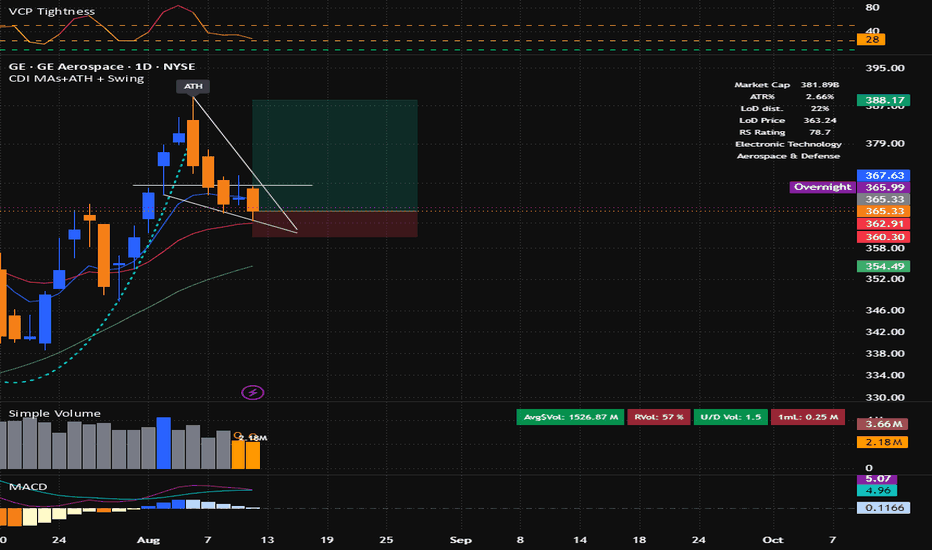Click the 354.49 green price label
This screenshot has height=550, width=932.
pyautogui.click(x=884, y=266)
